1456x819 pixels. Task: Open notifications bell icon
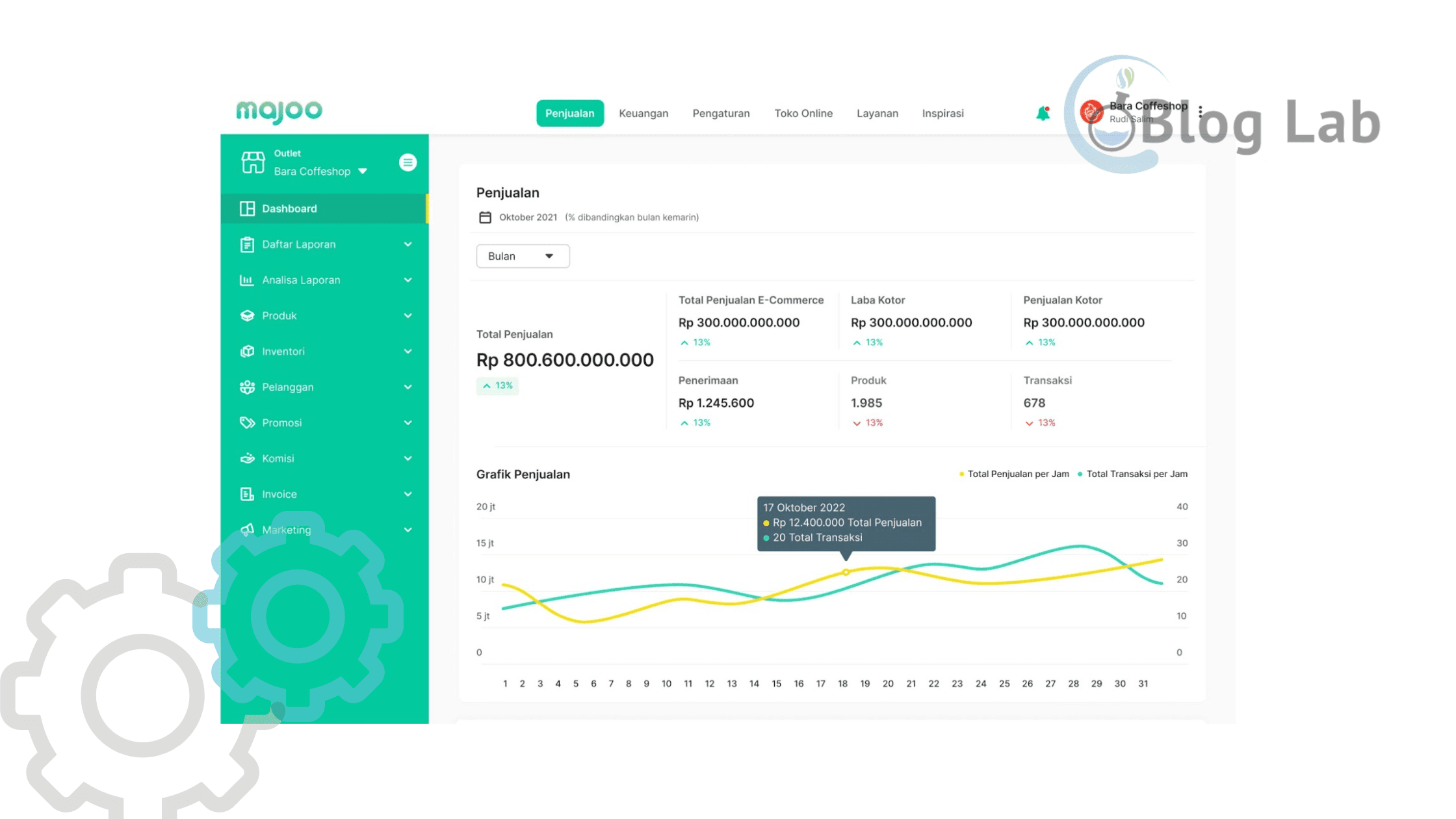pyautogui.click(x=1043, y=113)
